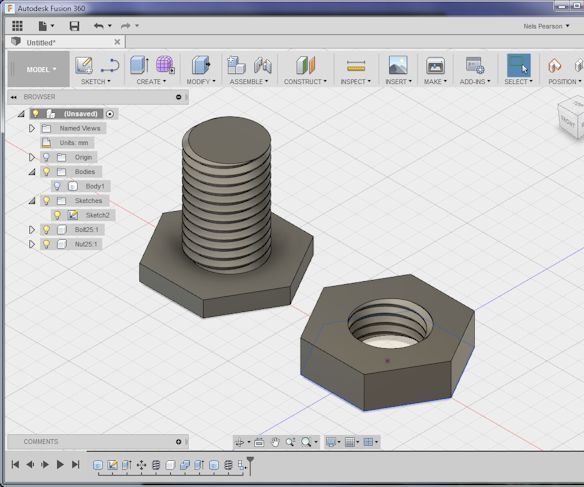This screenshot has width=584, height=487.
Task: Open the MODIFY menu
Action: pyautogui.click(x=201, y=82)
